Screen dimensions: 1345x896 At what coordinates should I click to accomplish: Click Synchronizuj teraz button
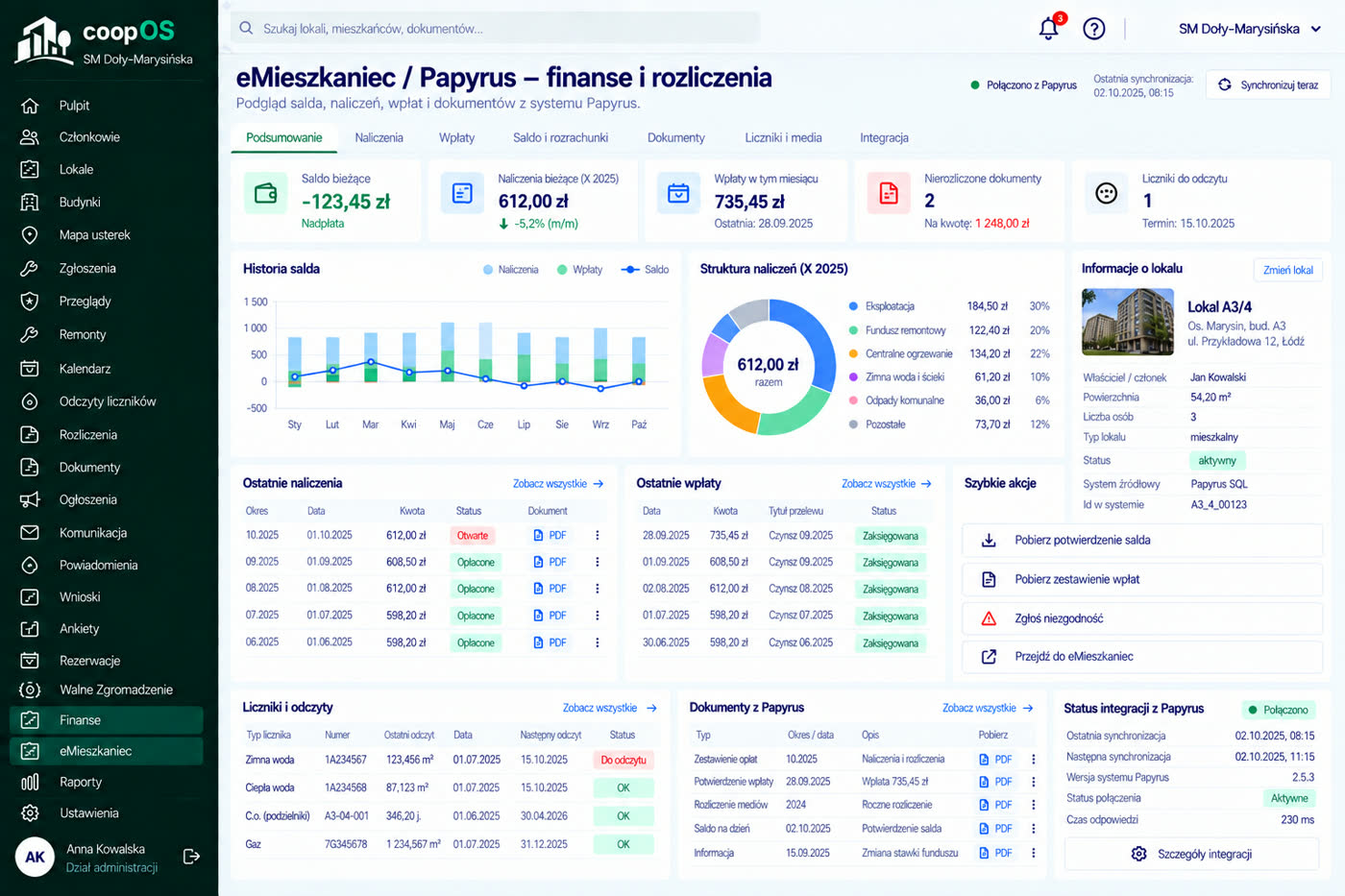(x=1268, y=85)
